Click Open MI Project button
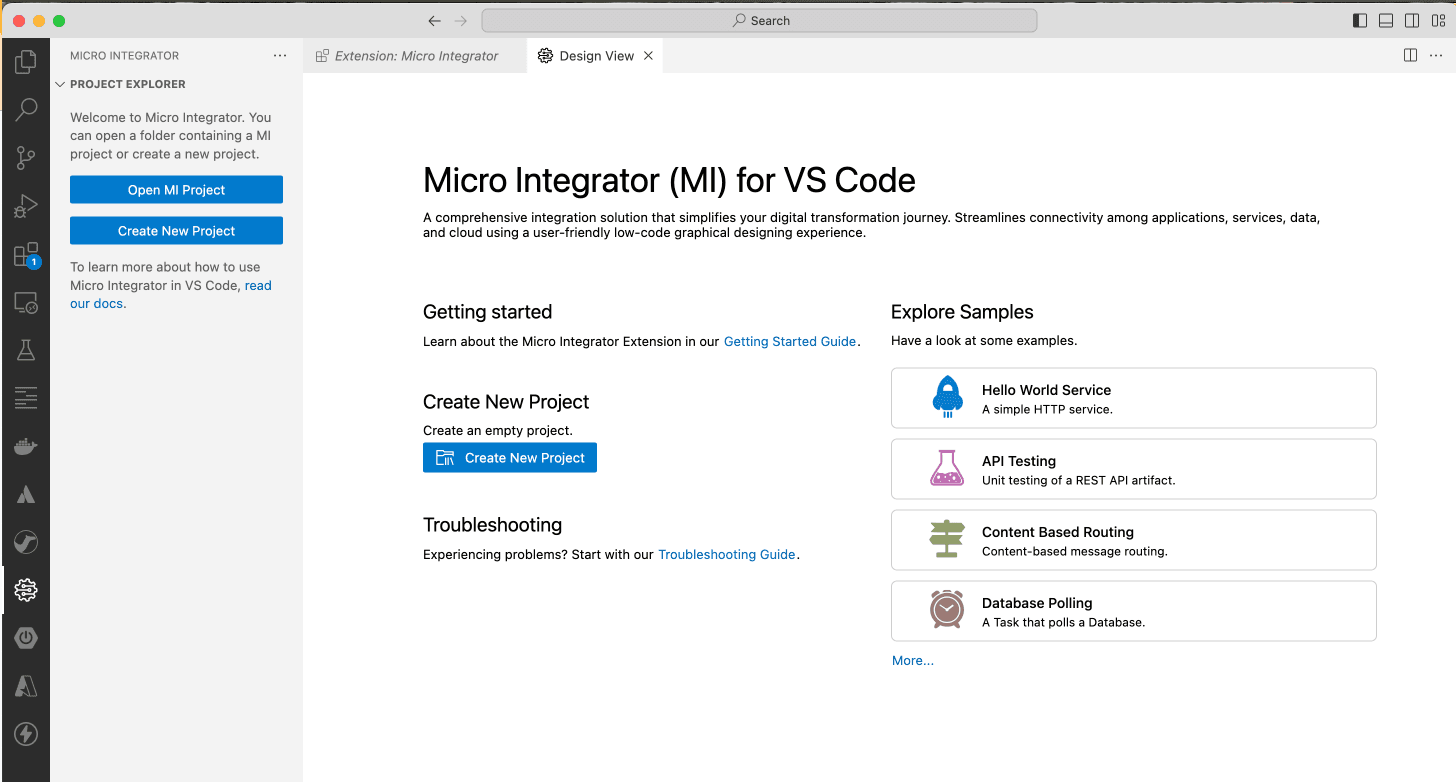The height and width of the screenshot is (782, 1456). (x=176, y=190)
